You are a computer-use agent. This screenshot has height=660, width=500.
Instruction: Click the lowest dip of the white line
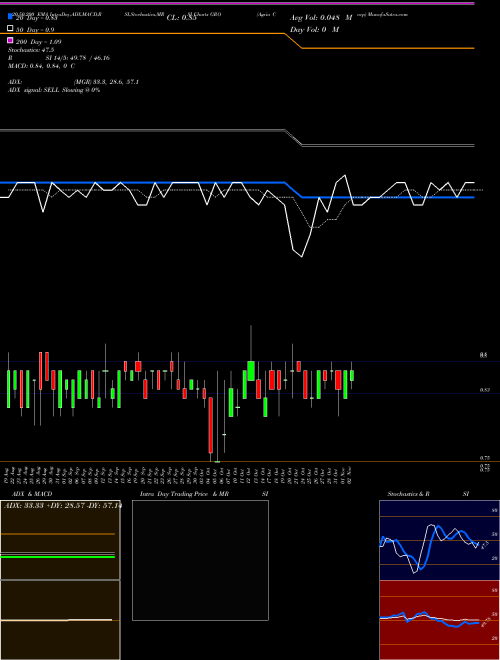(302, 256)
